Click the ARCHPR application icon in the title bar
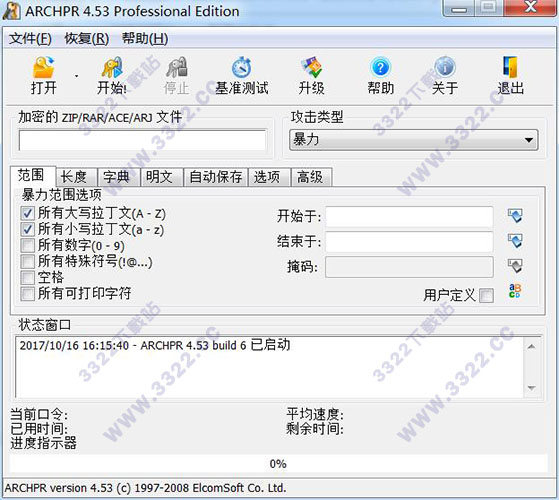The width and height of the screenshot is (559, 500). coord(11,11)
